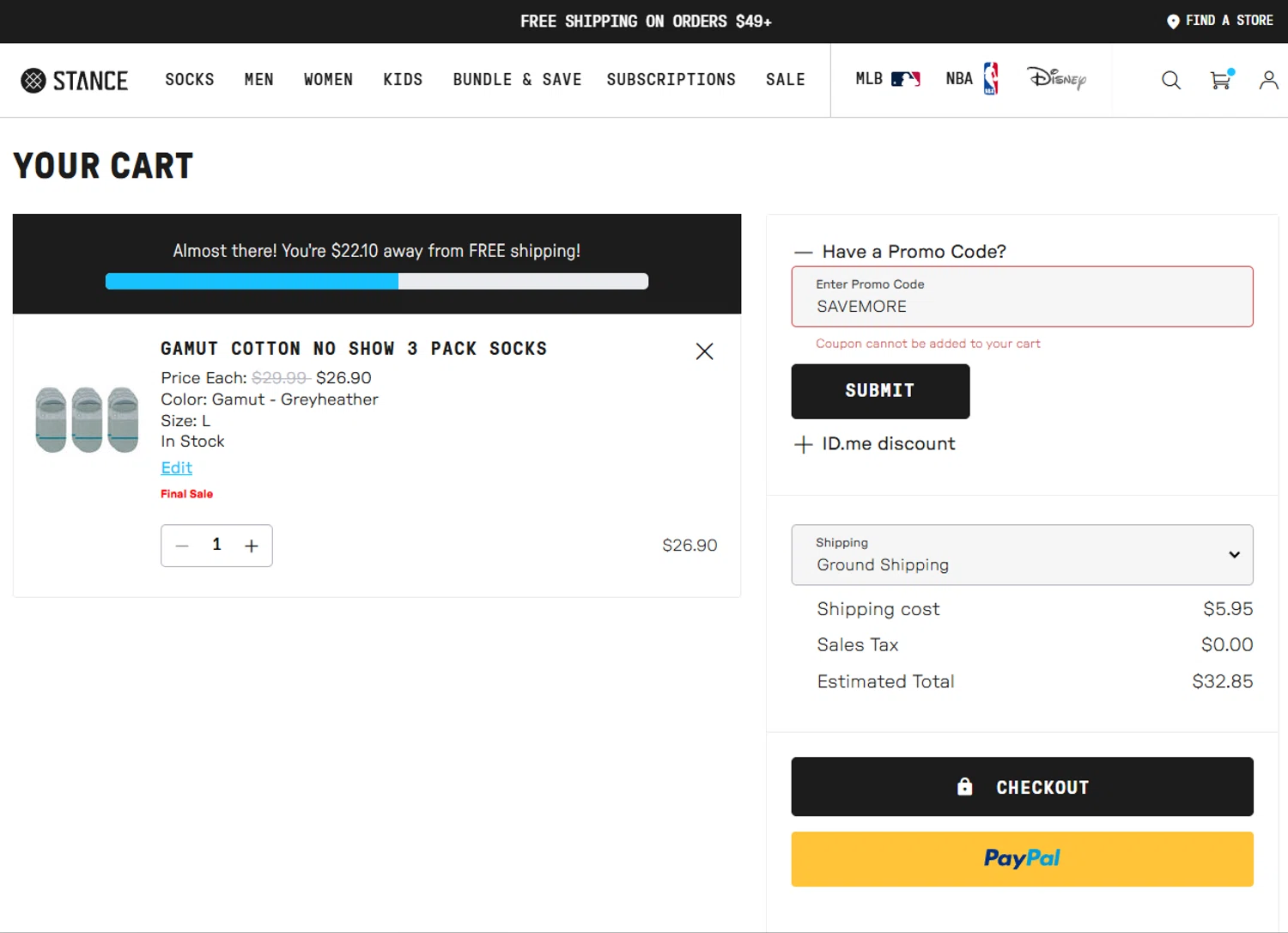Viewport: 1288px width, 933px height.
Task: Open the Bundle & Save menu
Action: 517,80
